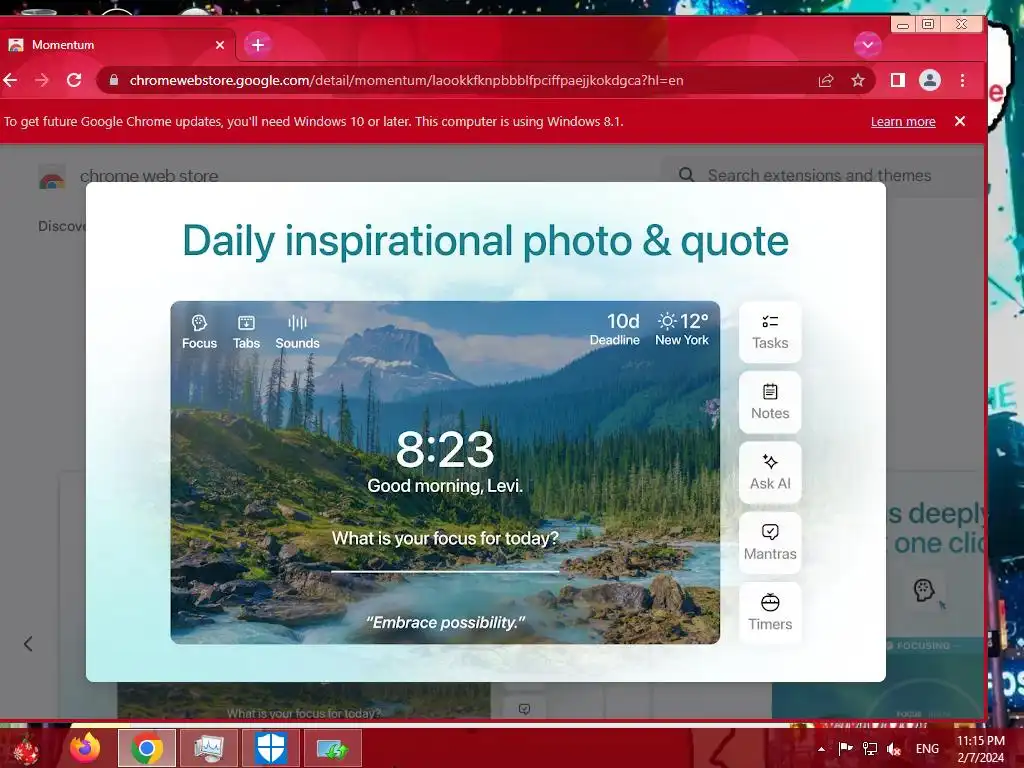Click the 10d Deadline countdown
This screenshot has height=768, width=1024.
pyautogui.click(x=615, y=329)
